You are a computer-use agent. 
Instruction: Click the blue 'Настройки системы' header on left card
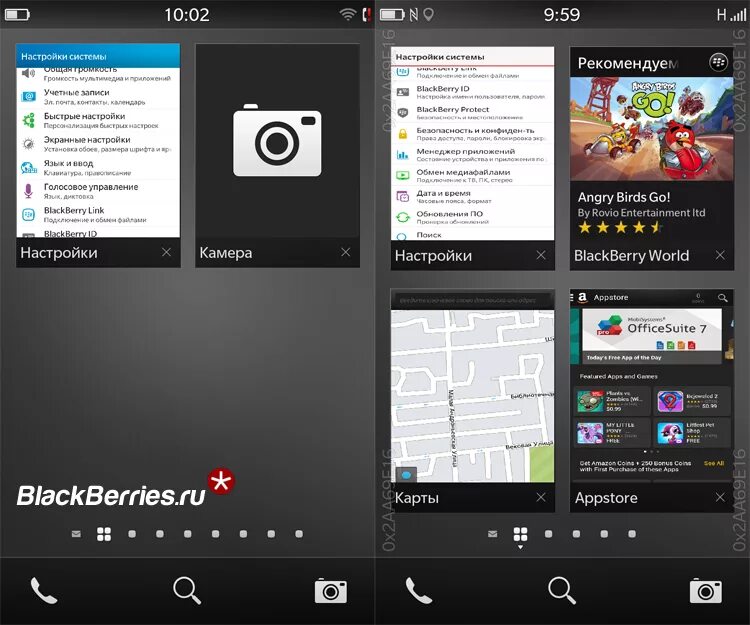tap(98, 56)
